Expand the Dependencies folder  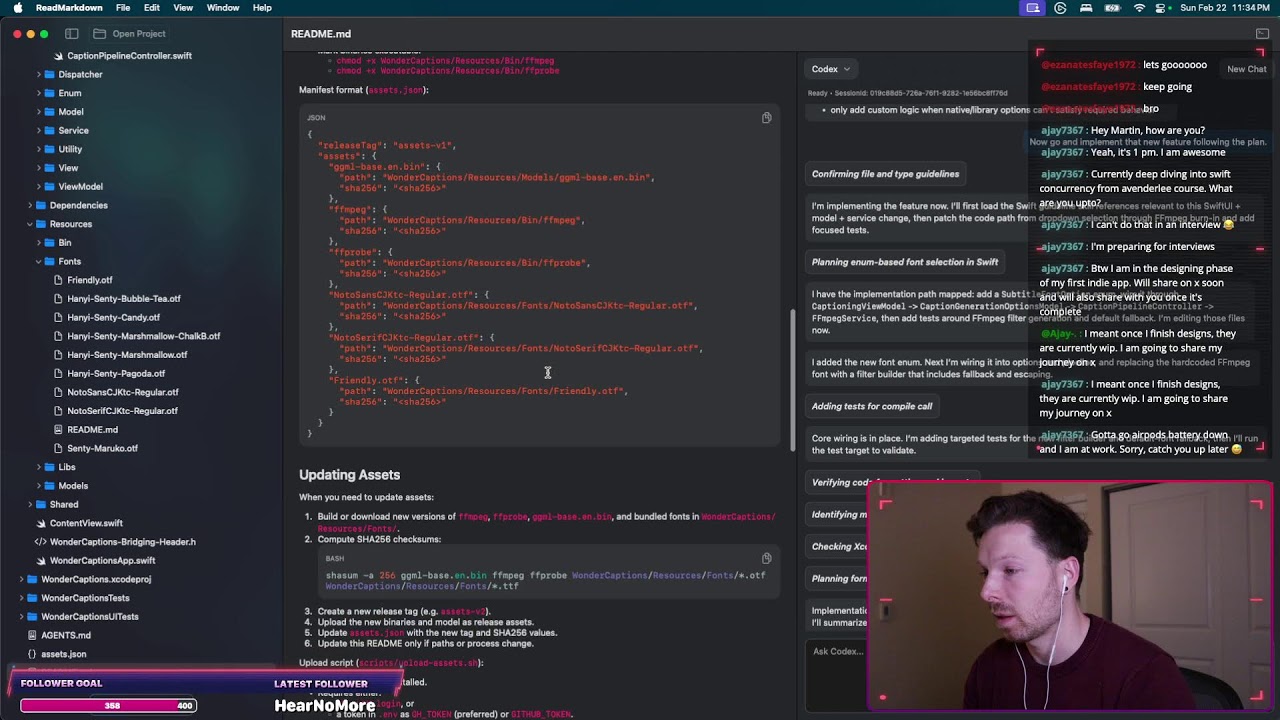click(30, 205)
